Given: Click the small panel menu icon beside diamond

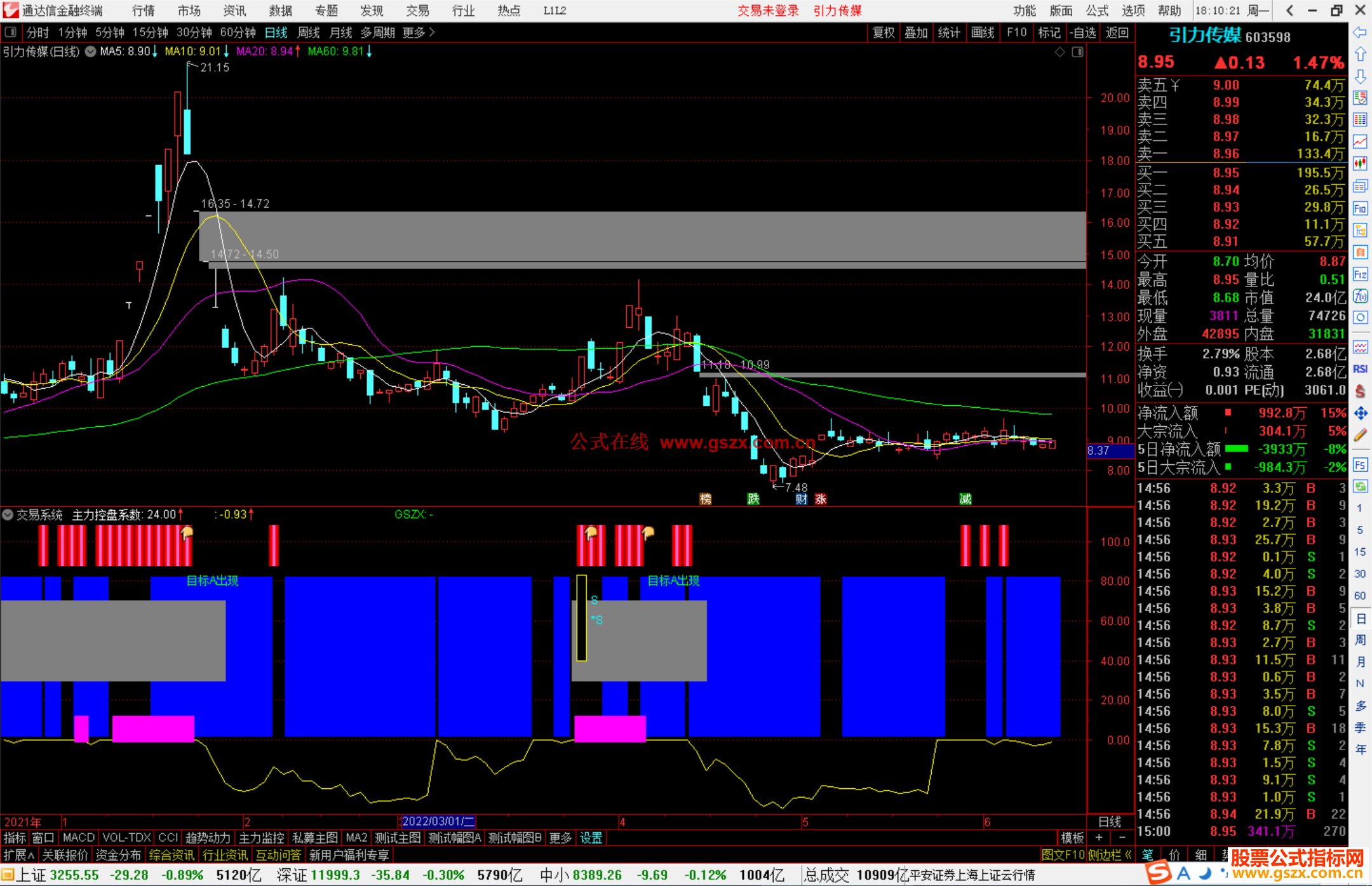Looking at the screenshot, I should (1077, 52).
